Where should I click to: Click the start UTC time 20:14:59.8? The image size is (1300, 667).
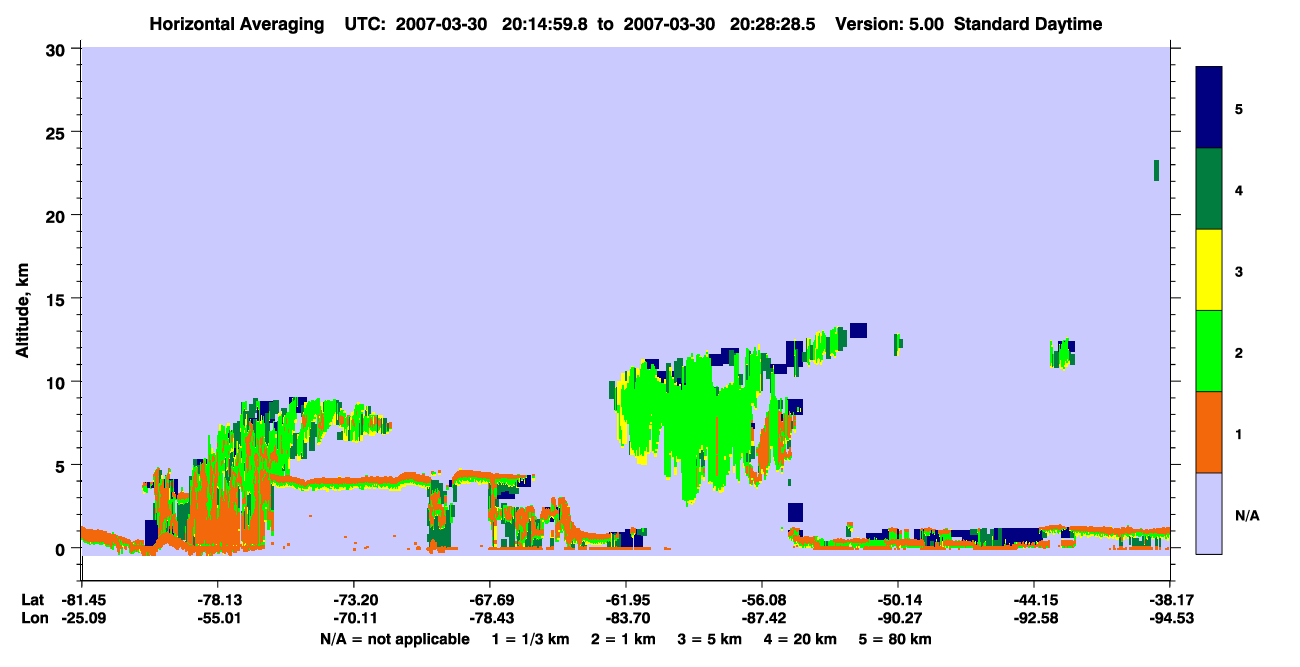544,24
